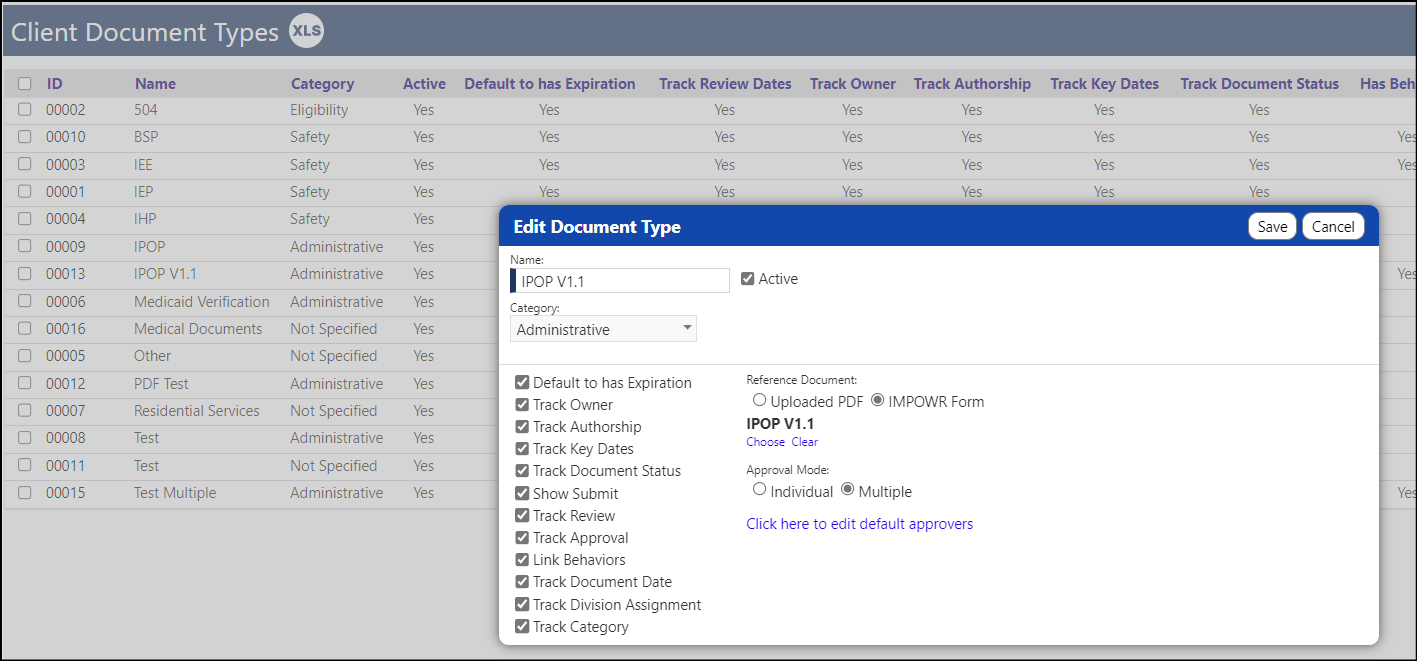Screen dimensions: 1417x661
Task: Toggle the Track Division Assignment checkbox
Action: (522, 605)
